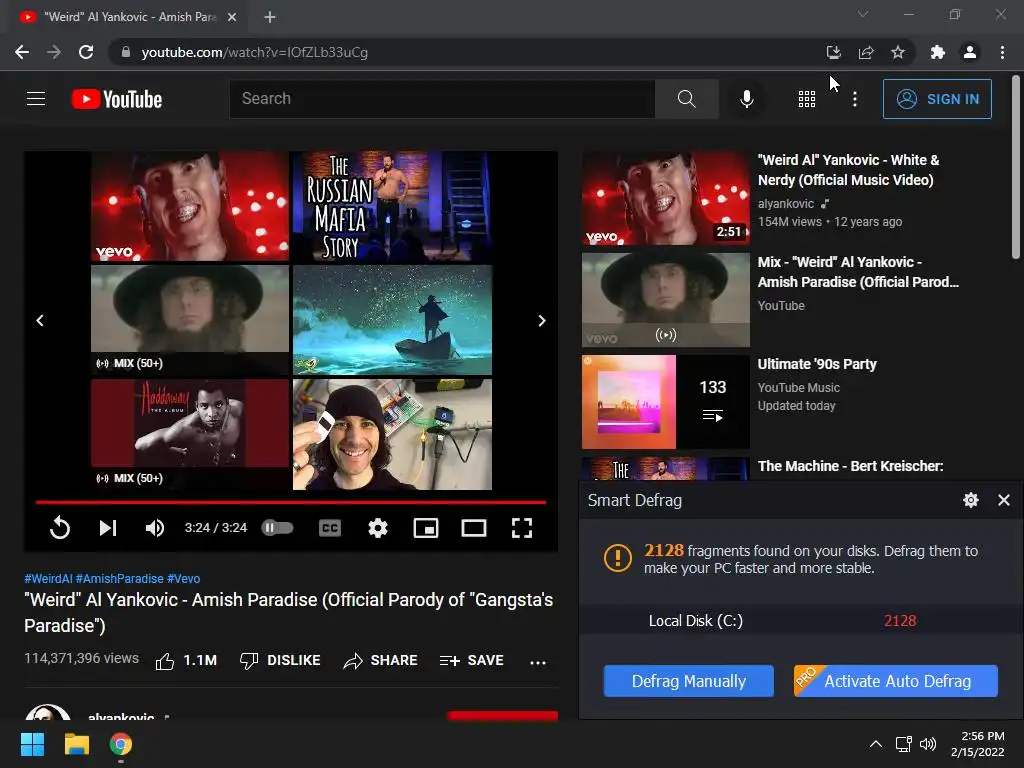Open File Explorer from taskbar
Image resolution: width=1024 pixels, height=768 pixels.
tap(76, 744)
